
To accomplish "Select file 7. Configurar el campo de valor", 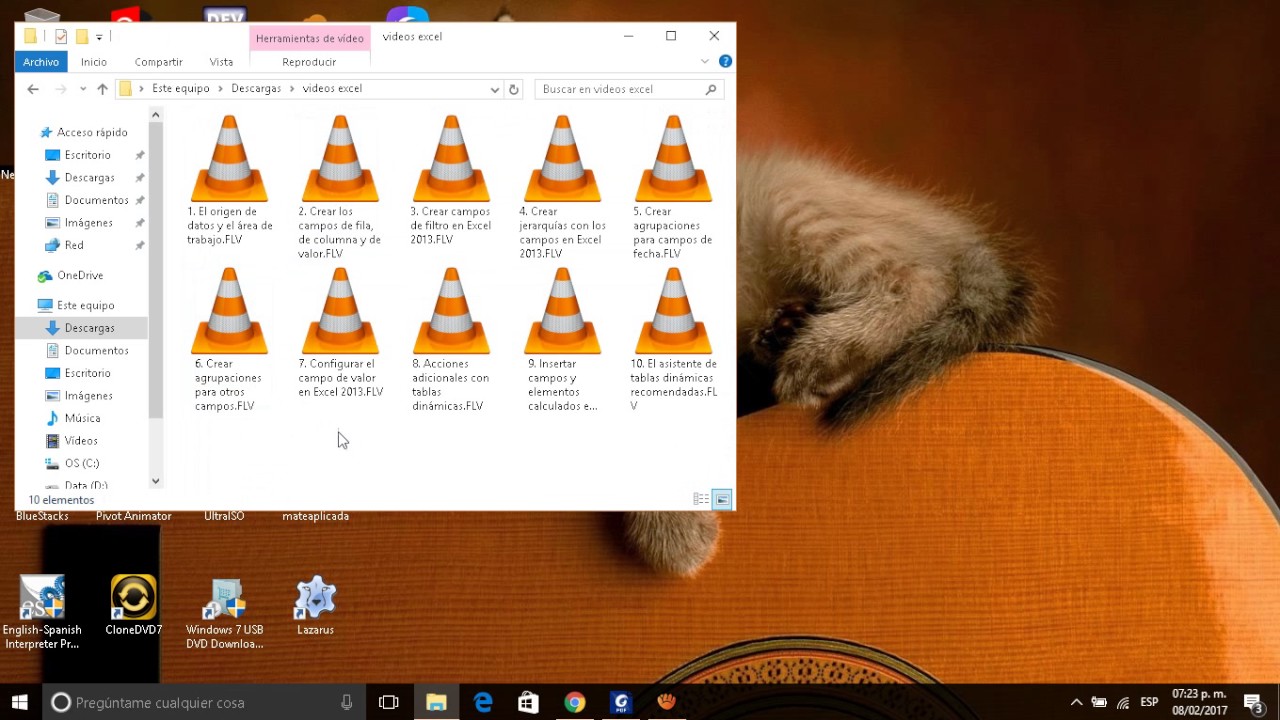I will [x=340, y=332].
